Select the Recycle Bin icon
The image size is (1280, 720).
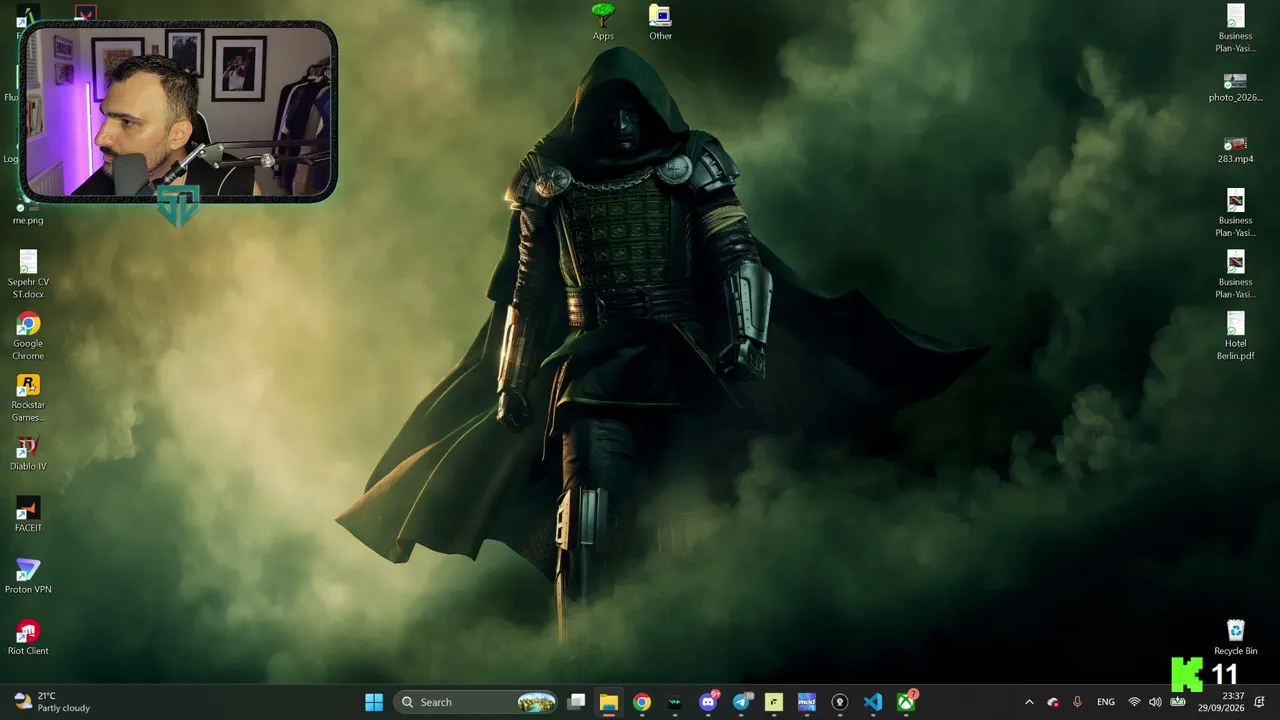(1235, 637)
